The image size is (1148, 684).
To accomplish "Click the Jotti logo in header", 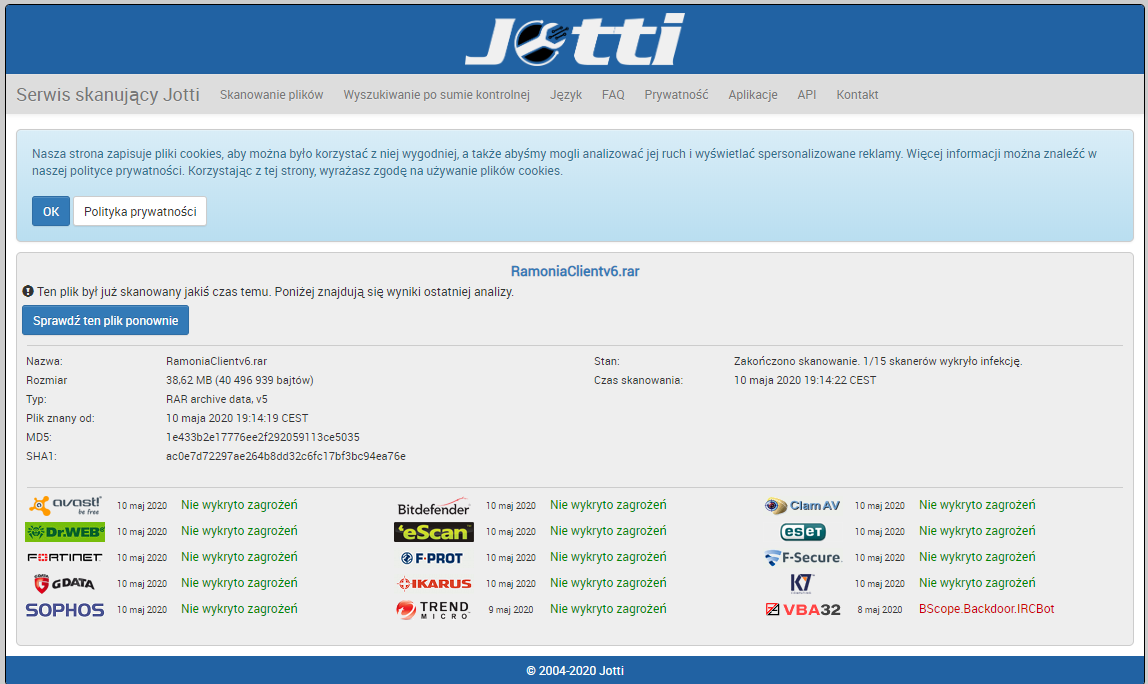I will pyautogui.click(x=574, y=40).
